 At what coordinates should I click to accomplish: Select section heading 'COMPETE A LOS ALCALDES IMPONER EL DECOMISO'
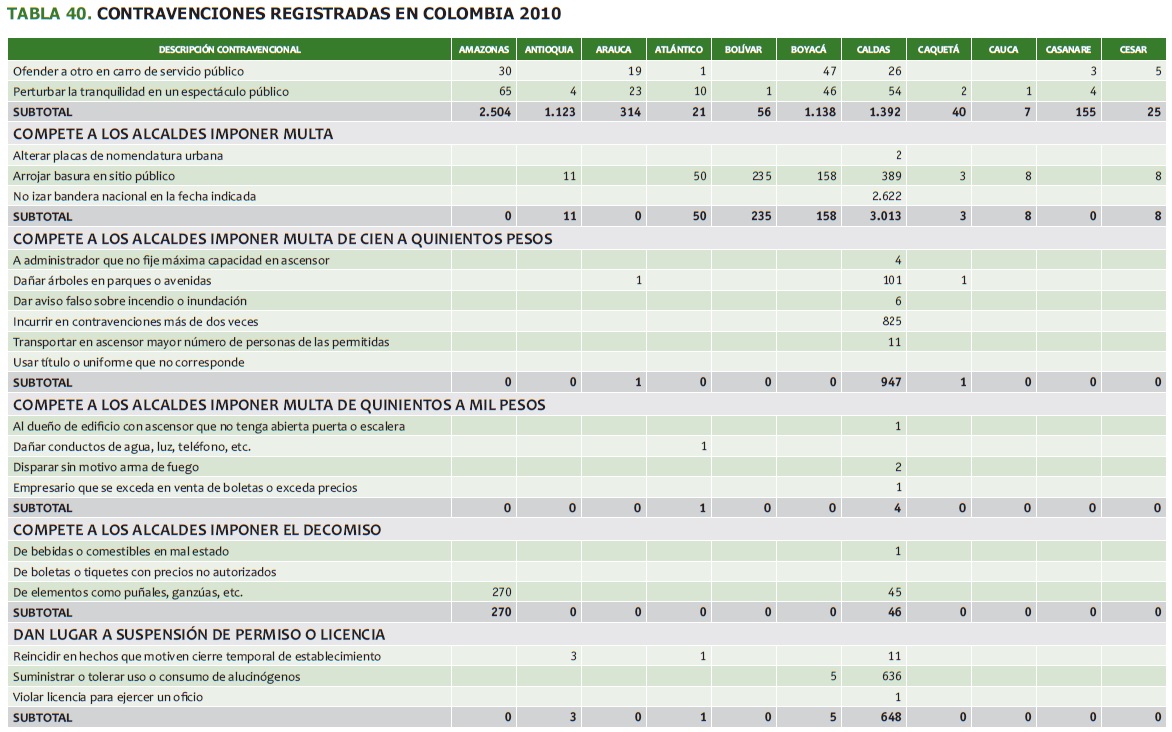pyautogui.click(x=197, y=530)
